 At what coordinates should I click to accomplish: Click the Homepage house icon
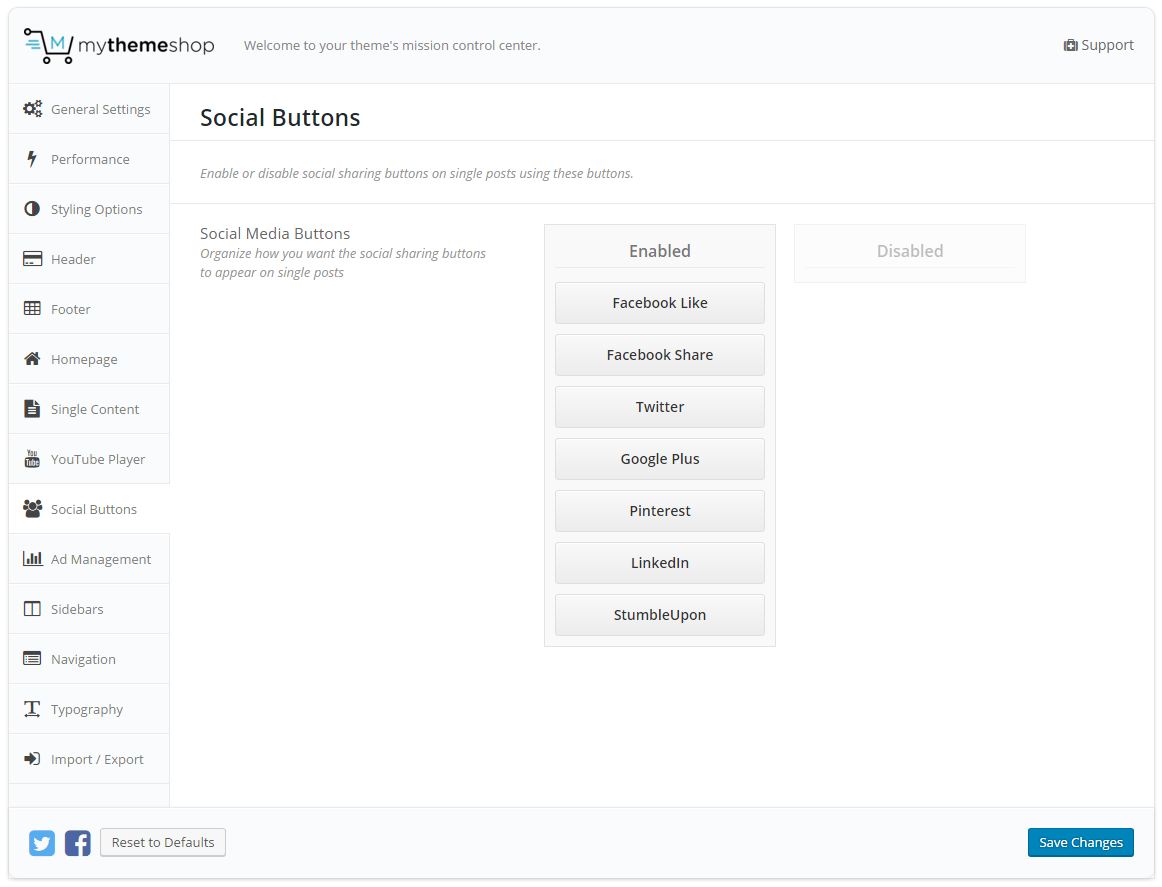tap(32, 359)
